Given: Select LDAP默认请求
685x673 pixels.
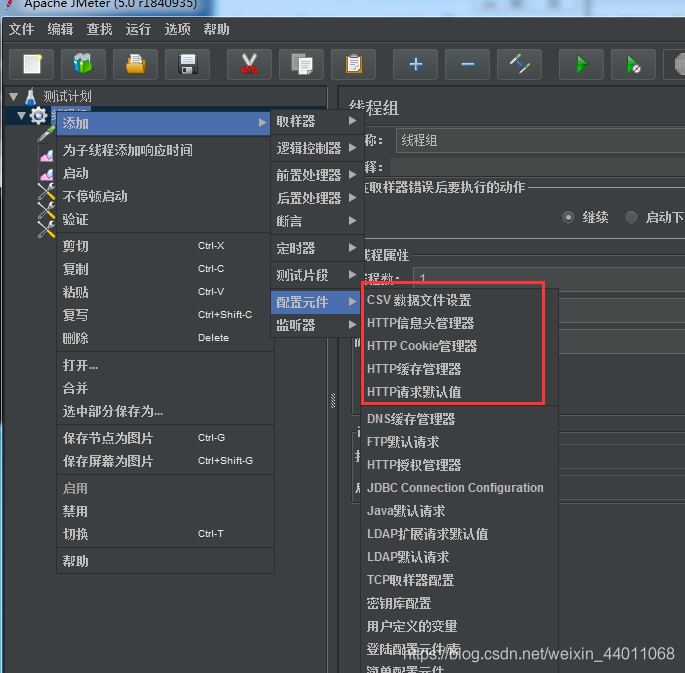Looking at the screenshot, I should (x=460, y=557).
